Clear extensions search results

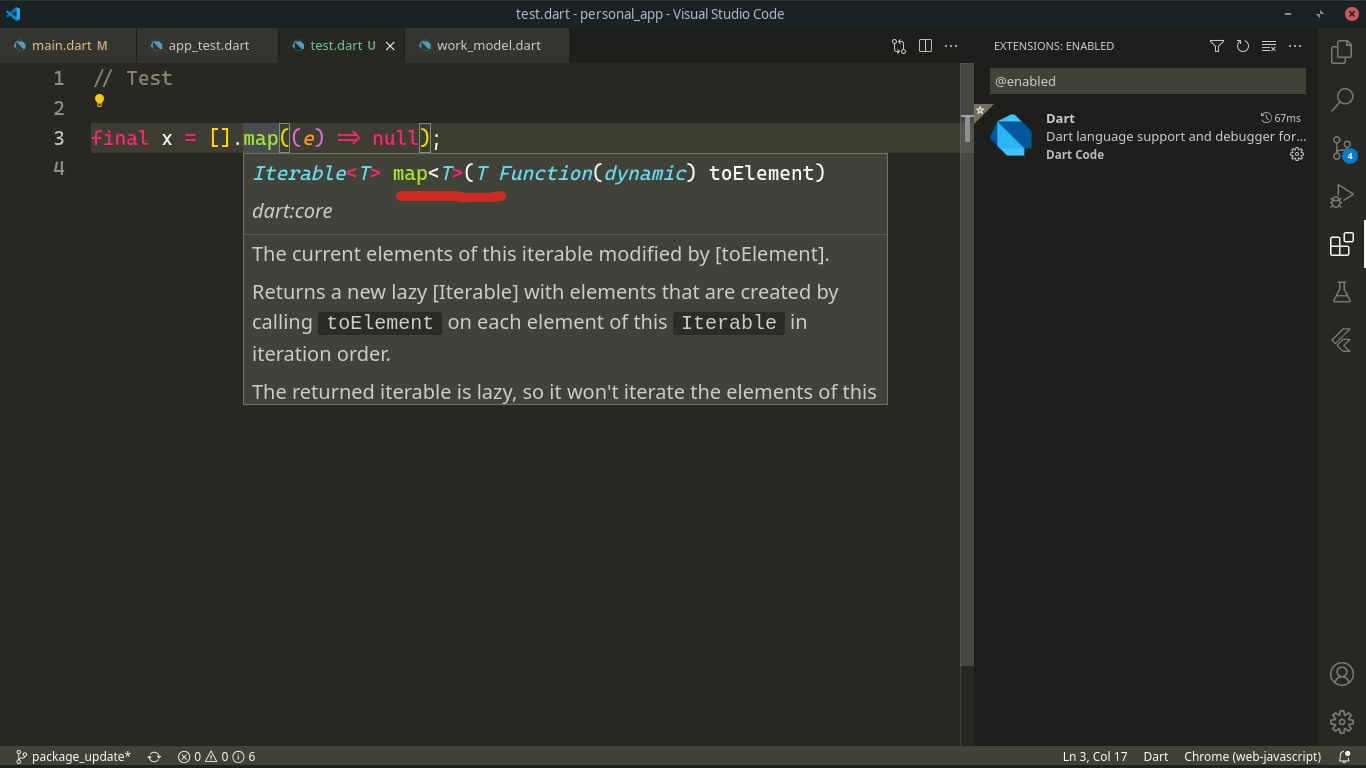pos(1268,46)
